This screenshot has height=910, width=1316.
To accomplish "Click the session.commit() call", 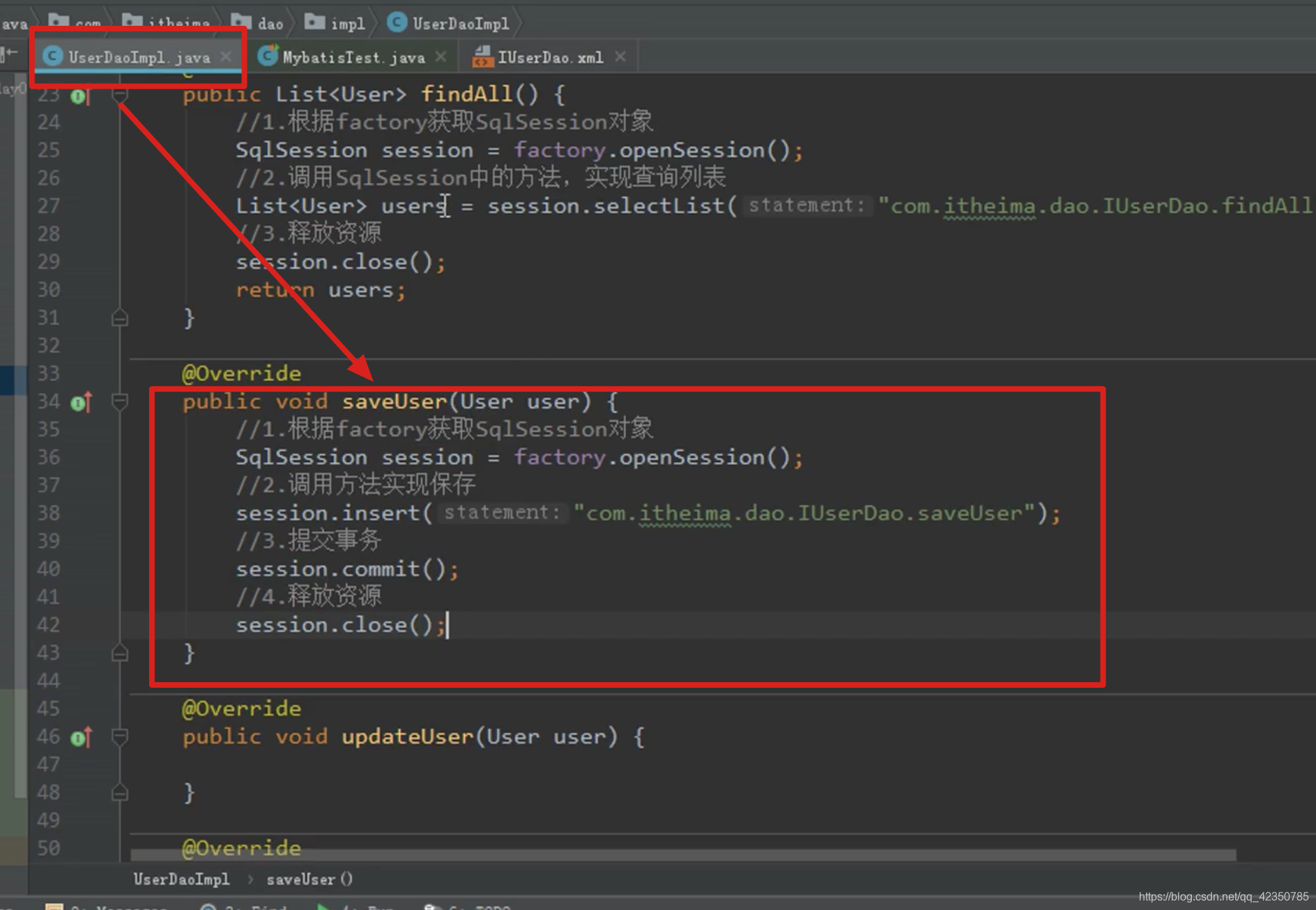I will point(347,569).
